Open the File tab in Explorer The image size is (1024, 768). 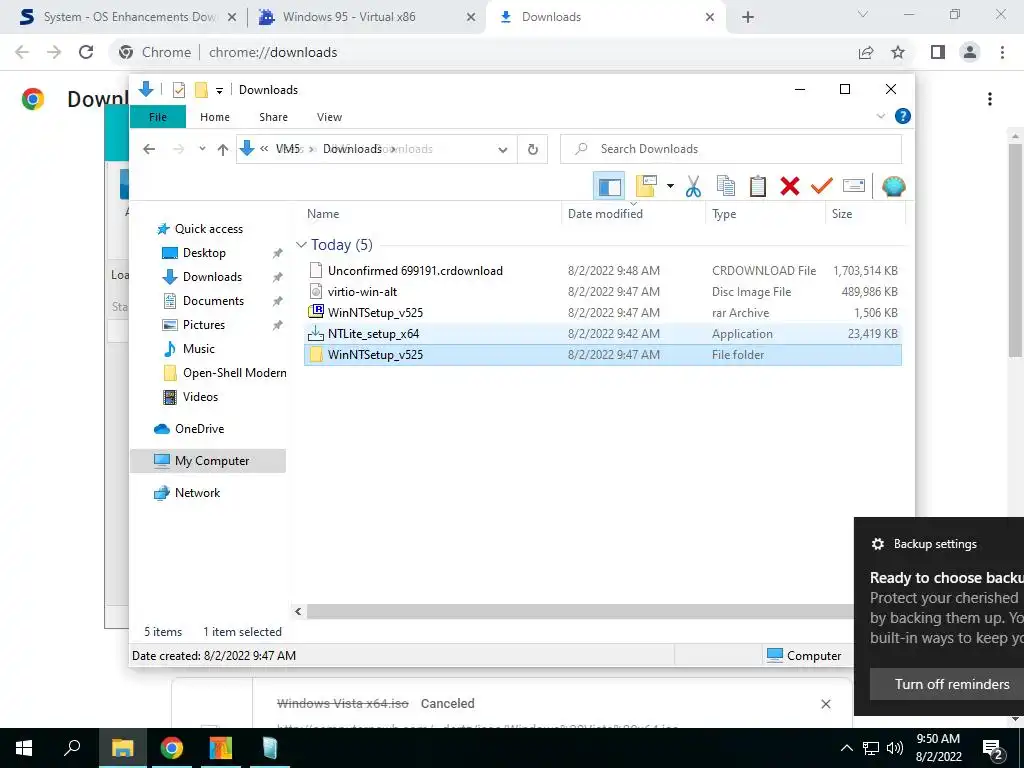tap(158, 117)
